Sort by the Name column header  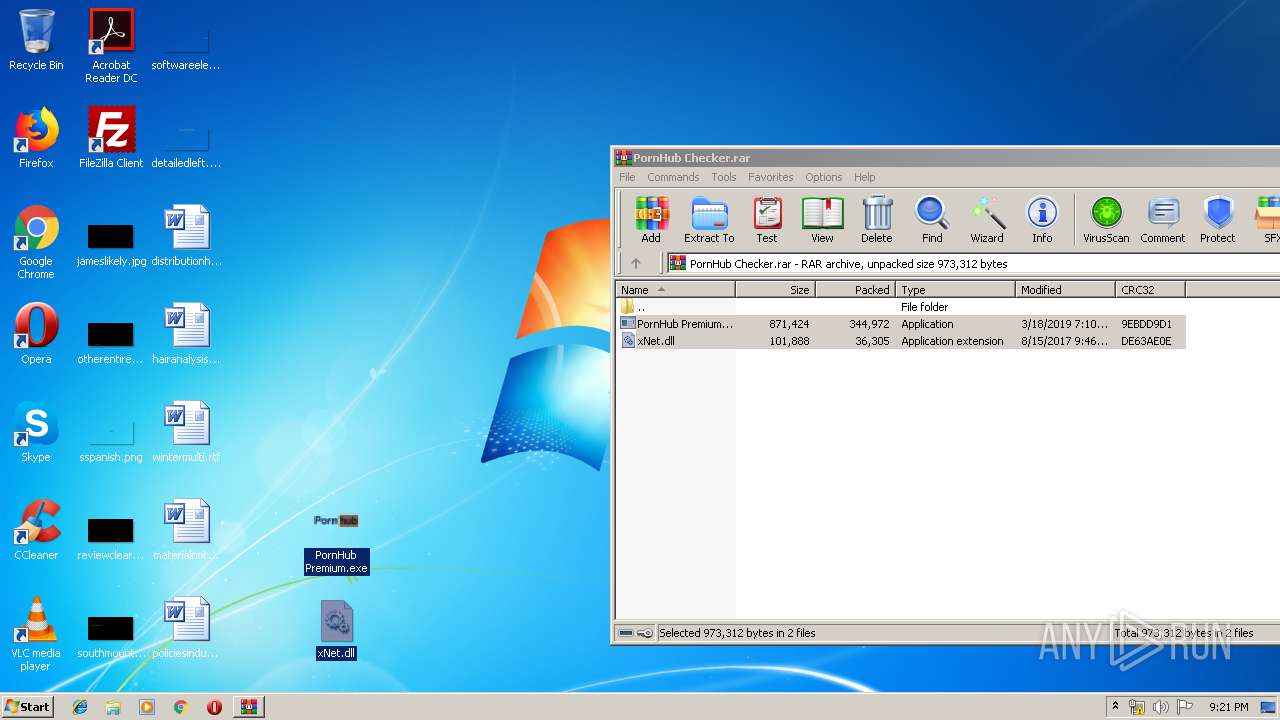pyautogui.click(x=676, y=290)
